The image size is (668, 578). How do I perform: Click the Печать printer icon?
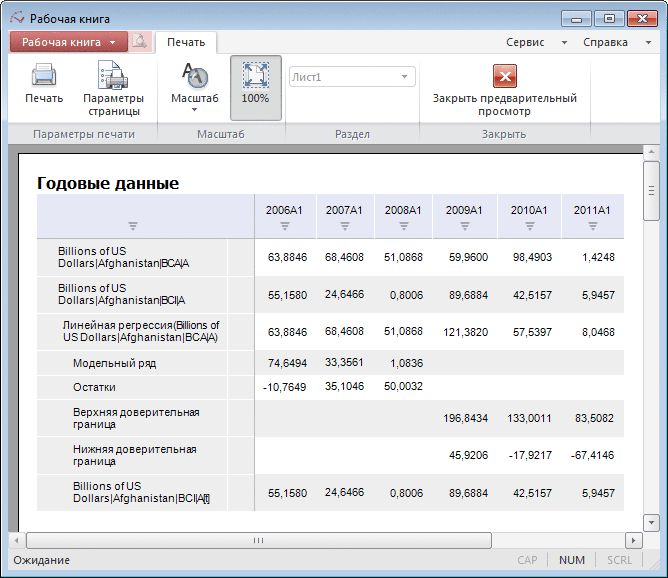click(43, 76)
